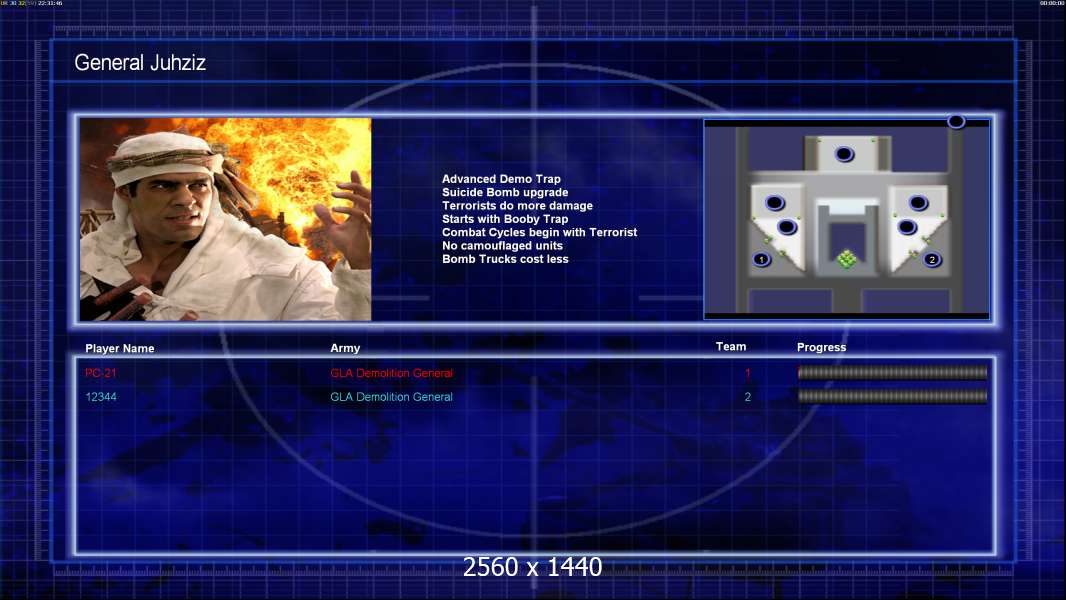The height and width of the screenshot is (600, 1066).
Task: Click the marker at the minimap's top-right corner
Action: (956, 122)
